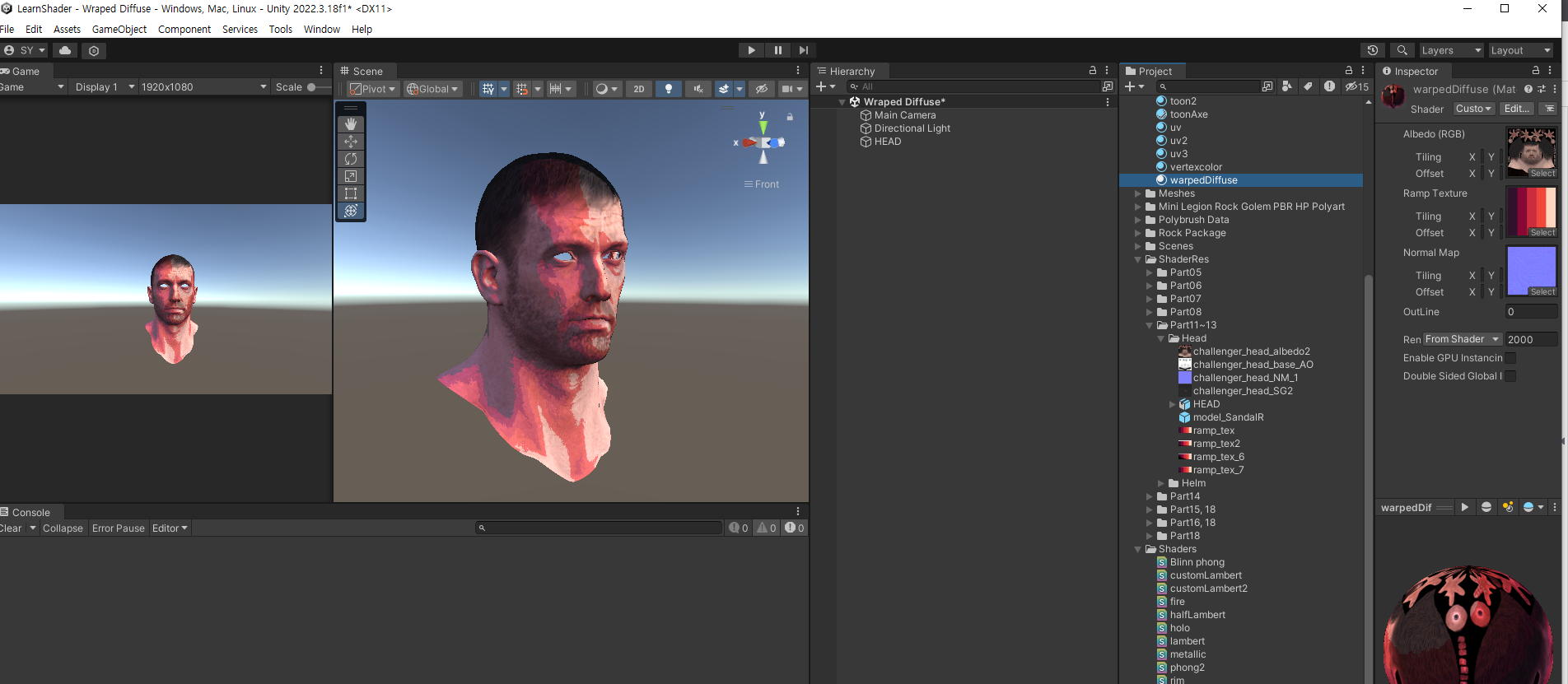This screenshot has width=1568, height=684.
Task: Select the Scale tool in Scene toolbar
Action: coord(351,176)
